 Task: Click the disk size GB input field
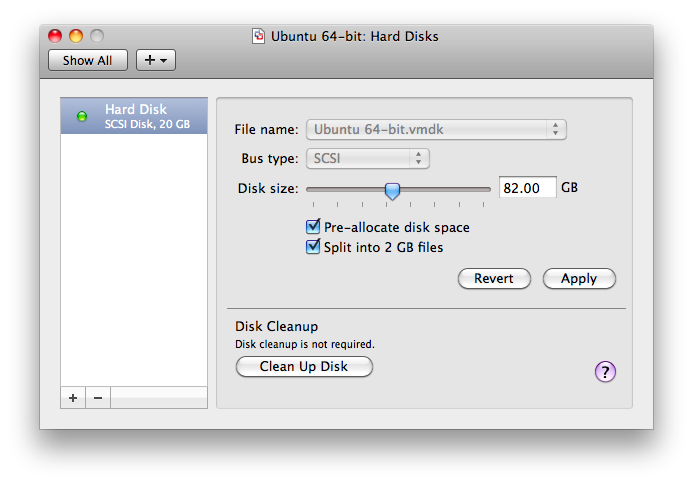(x=527, y=188)
